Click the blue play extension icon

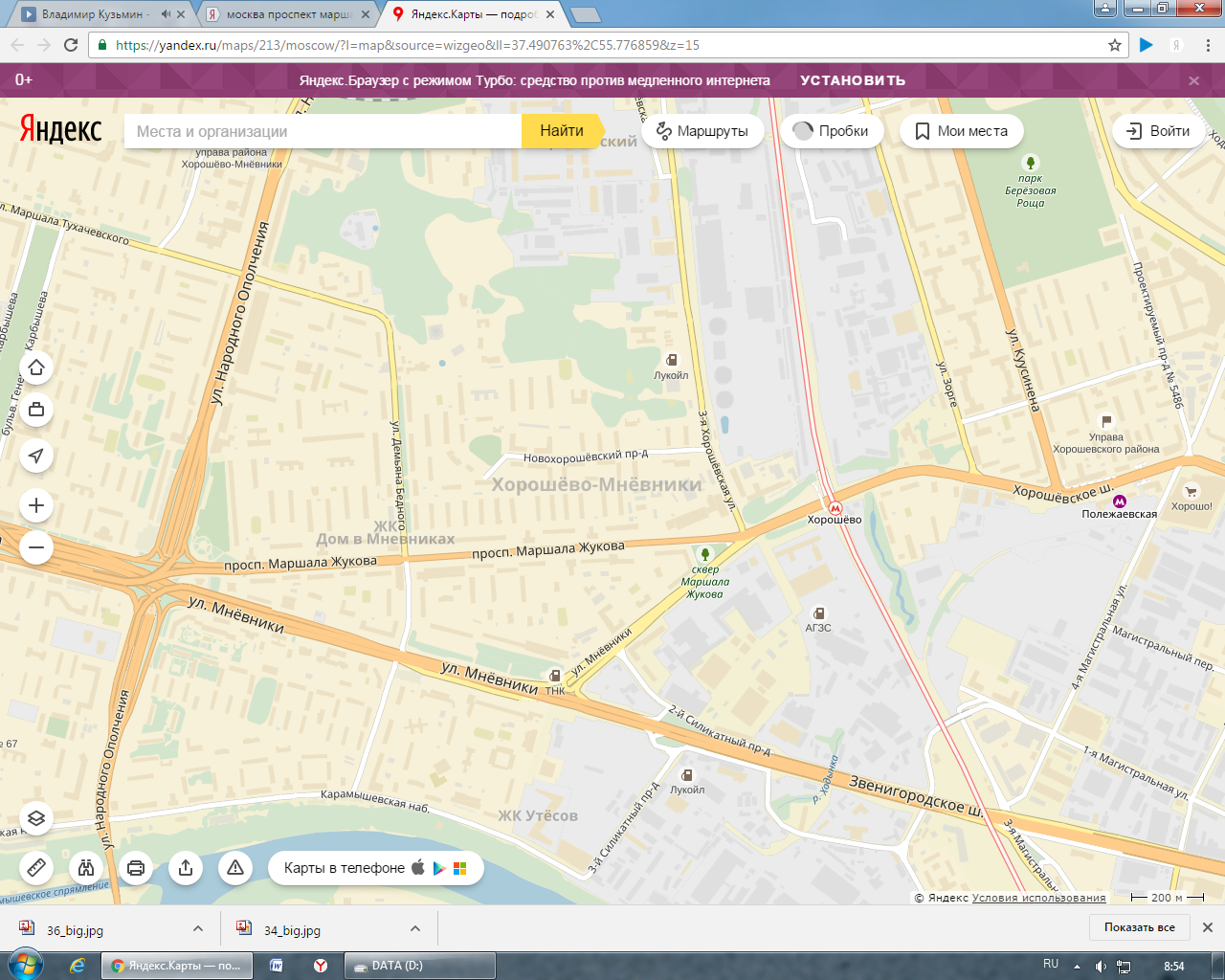tap(1146, 45)
